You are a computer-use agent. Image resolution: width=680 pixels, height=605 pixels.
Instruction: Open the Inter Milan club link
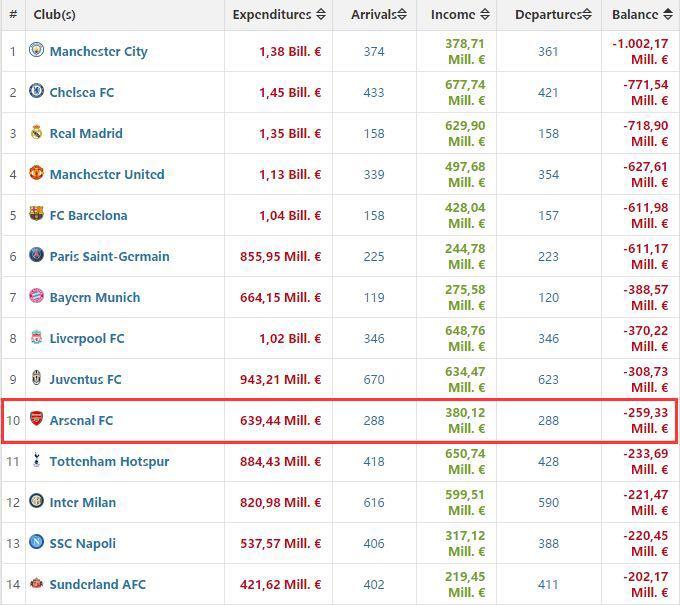(x=82, y=503)
